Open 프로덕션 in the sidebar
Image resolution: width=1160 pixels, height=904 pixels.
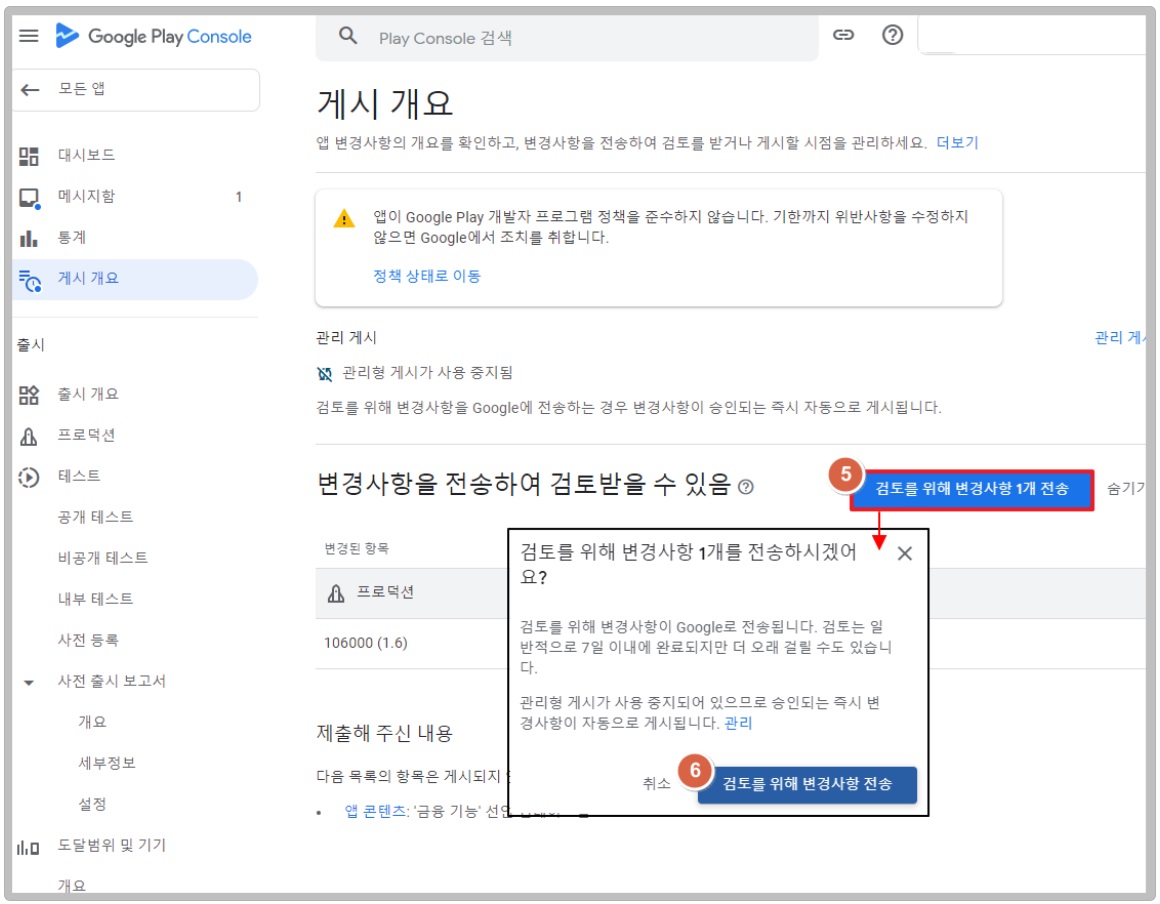click(87, 435)
